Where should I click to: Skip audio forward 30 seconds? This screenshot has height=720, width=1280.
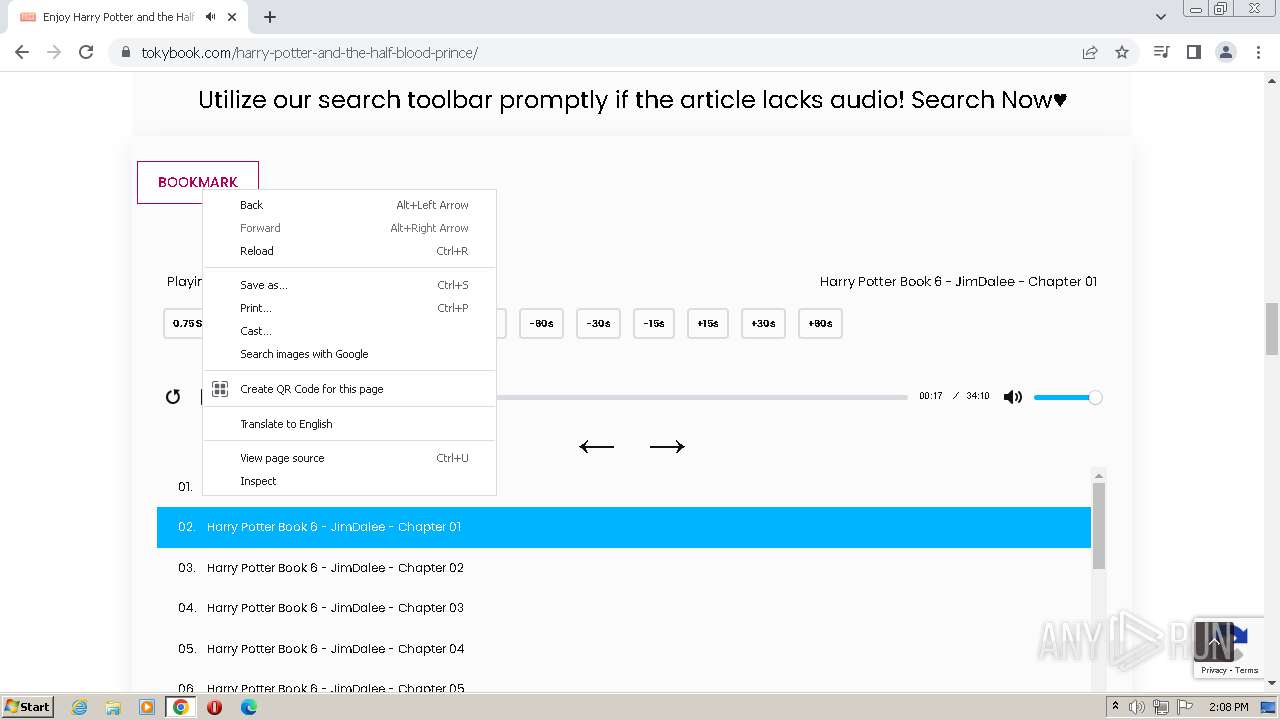pos(763,323)
